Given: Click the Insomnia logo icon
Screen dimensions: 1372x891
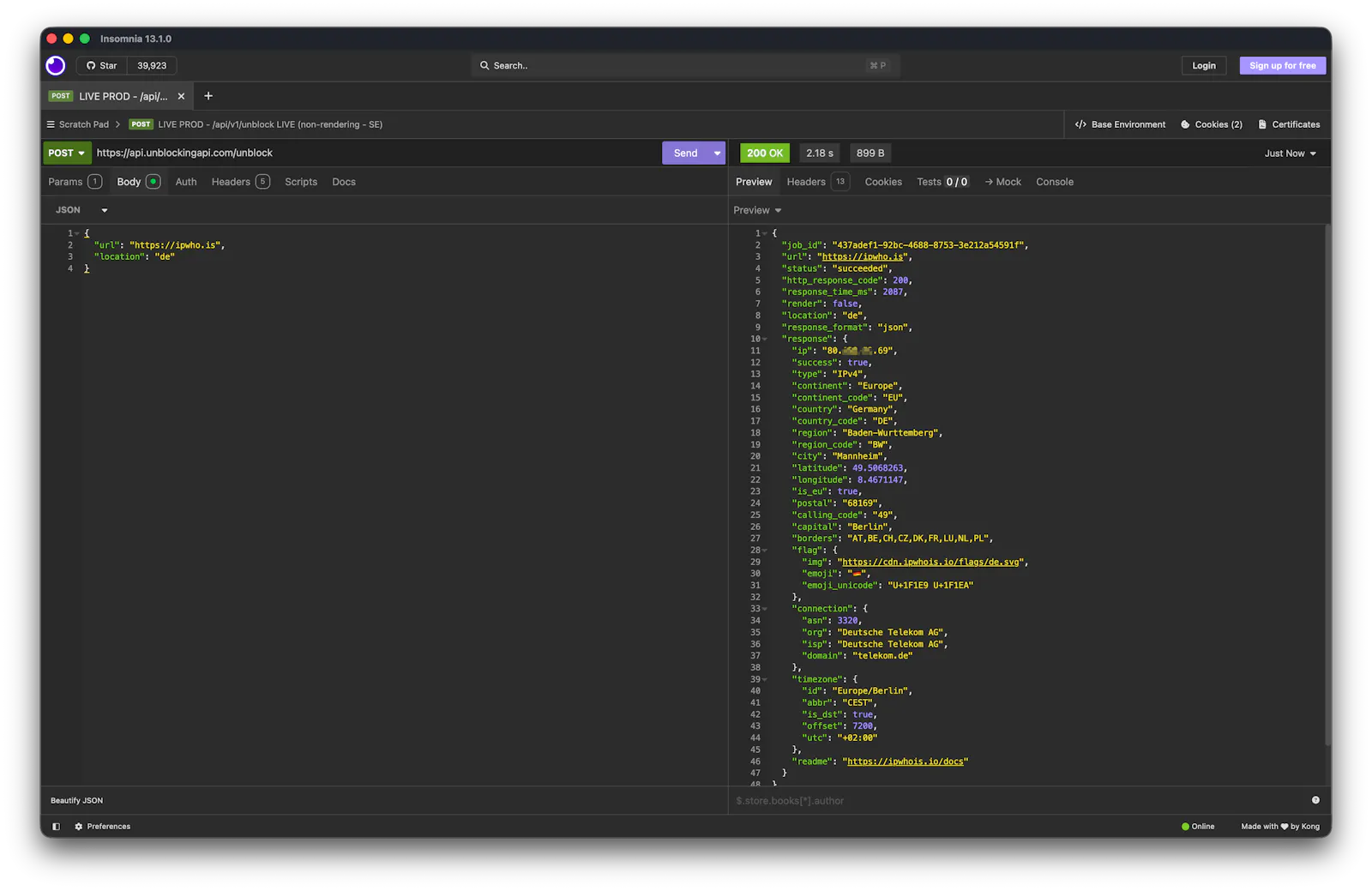Looking at the screenshot, I should (56, 66).
